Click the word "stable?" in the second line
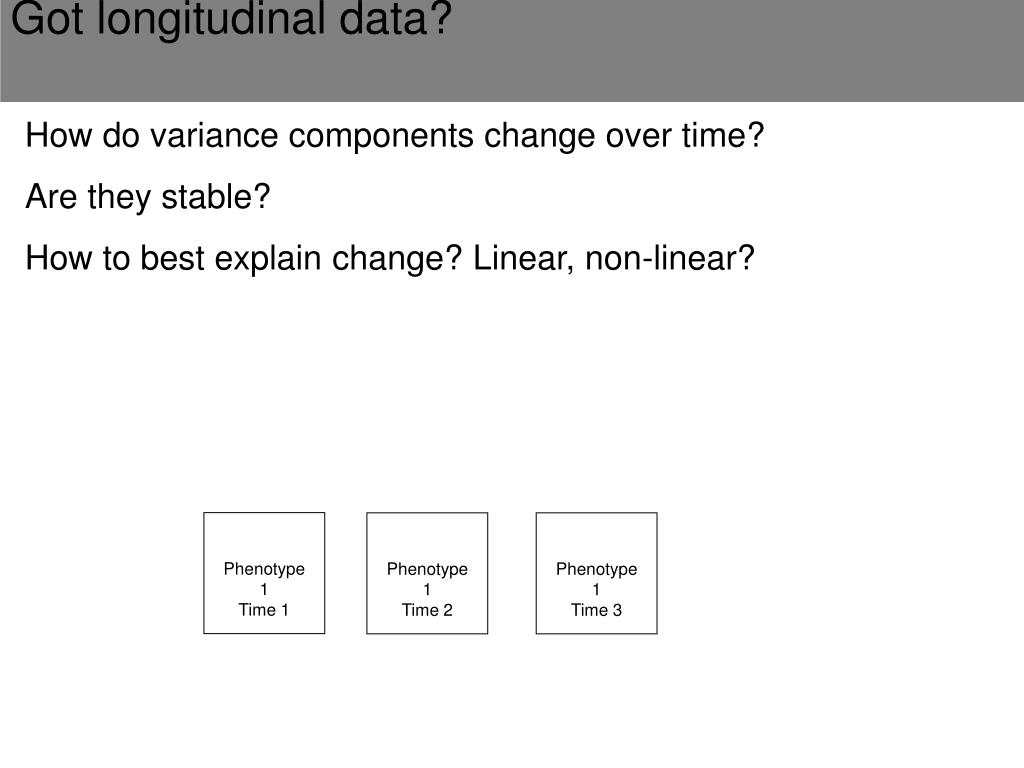The width and height of the screenshot is (1024, 768). pos(216,197)
